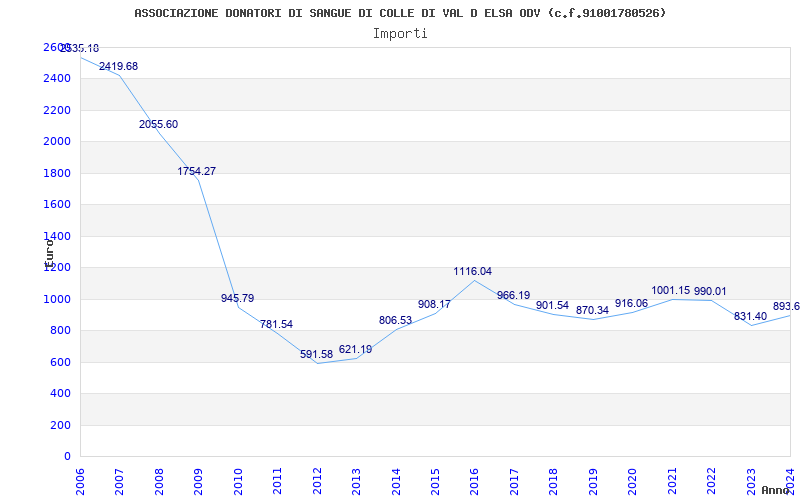The width and height of the screenshot is (800, 500).
Task: Click the 2419.68 data label for 2007
Action: [x=118, y=66]
